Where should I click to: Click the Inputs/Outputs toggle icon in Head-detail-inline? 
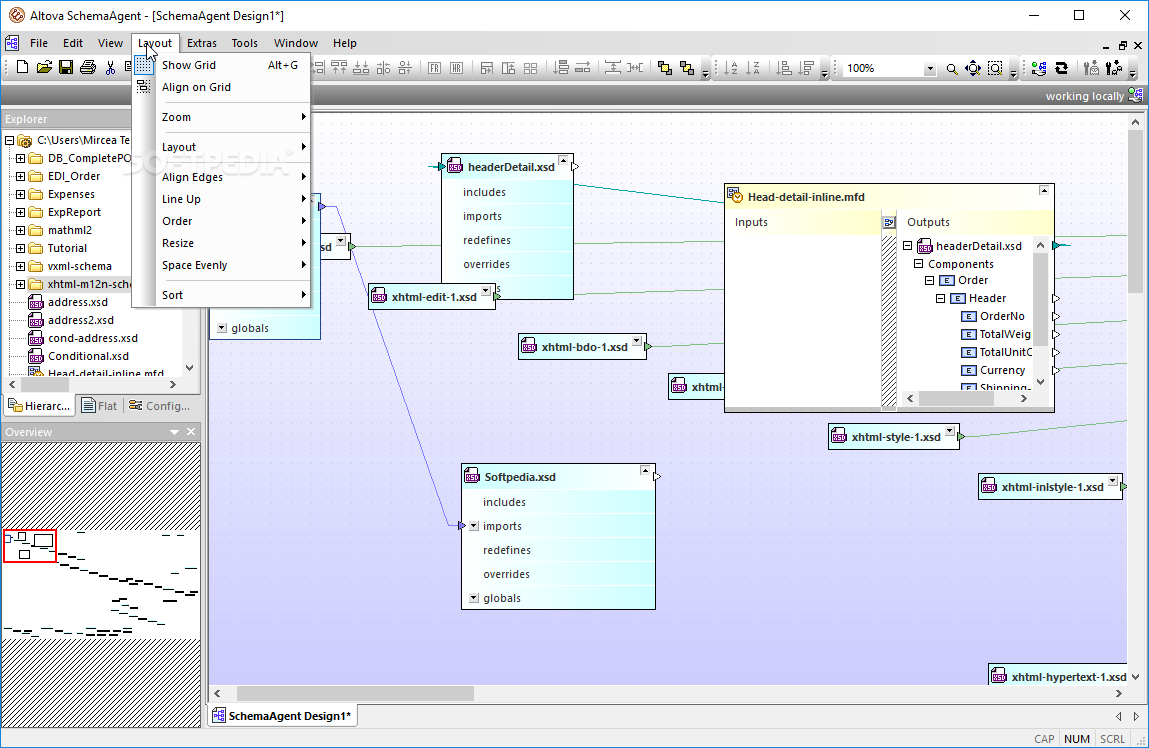(x=889, y=222)
